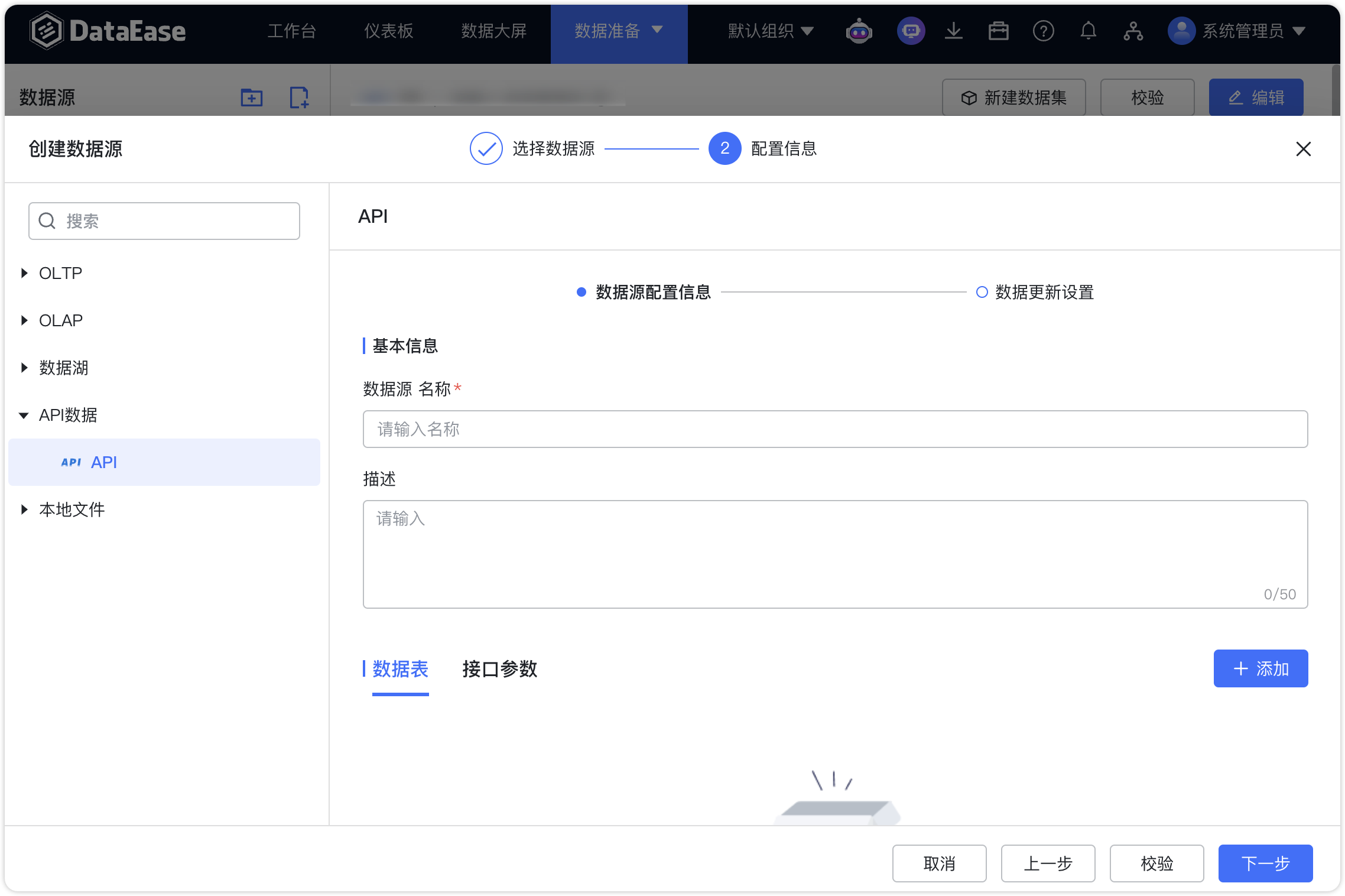Open the organization structure icon
This screenshot has height=896, width=1345.
1133,31
